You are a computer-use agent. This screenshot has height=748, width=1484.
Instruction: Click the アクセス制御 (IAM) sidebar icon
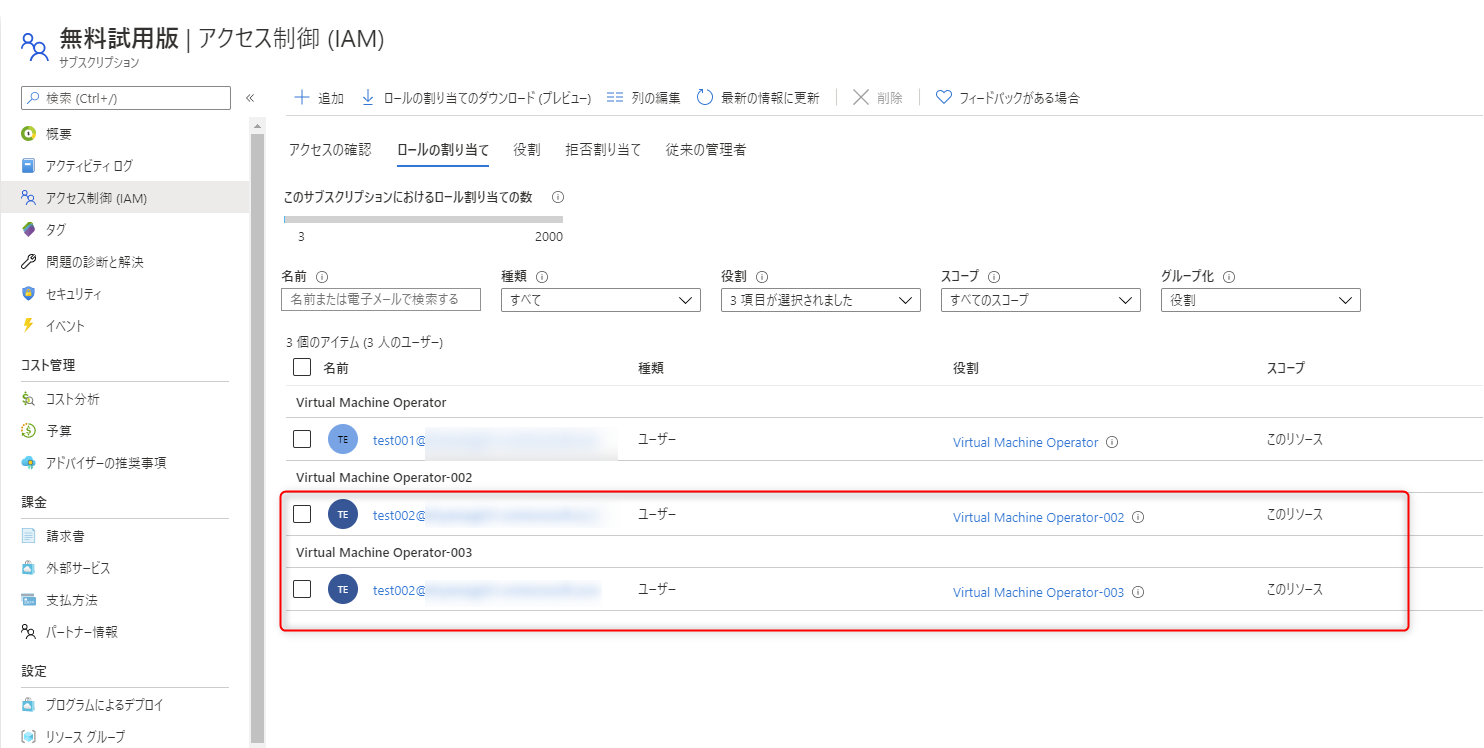pos(29,198)
